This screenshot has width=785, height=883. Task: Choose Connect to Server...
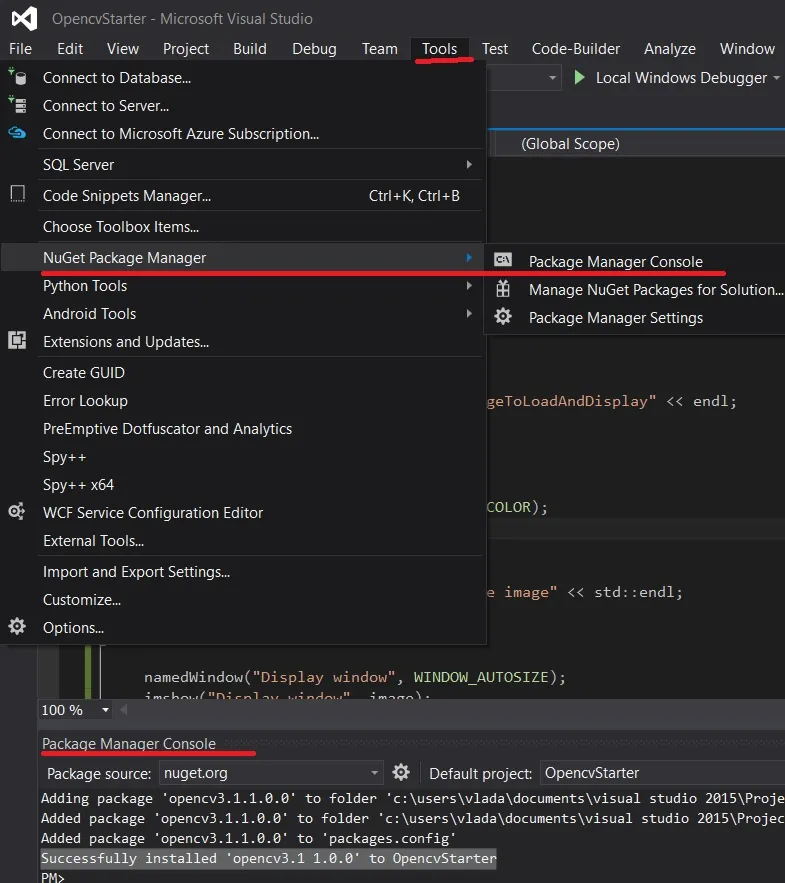coord(243,106)
